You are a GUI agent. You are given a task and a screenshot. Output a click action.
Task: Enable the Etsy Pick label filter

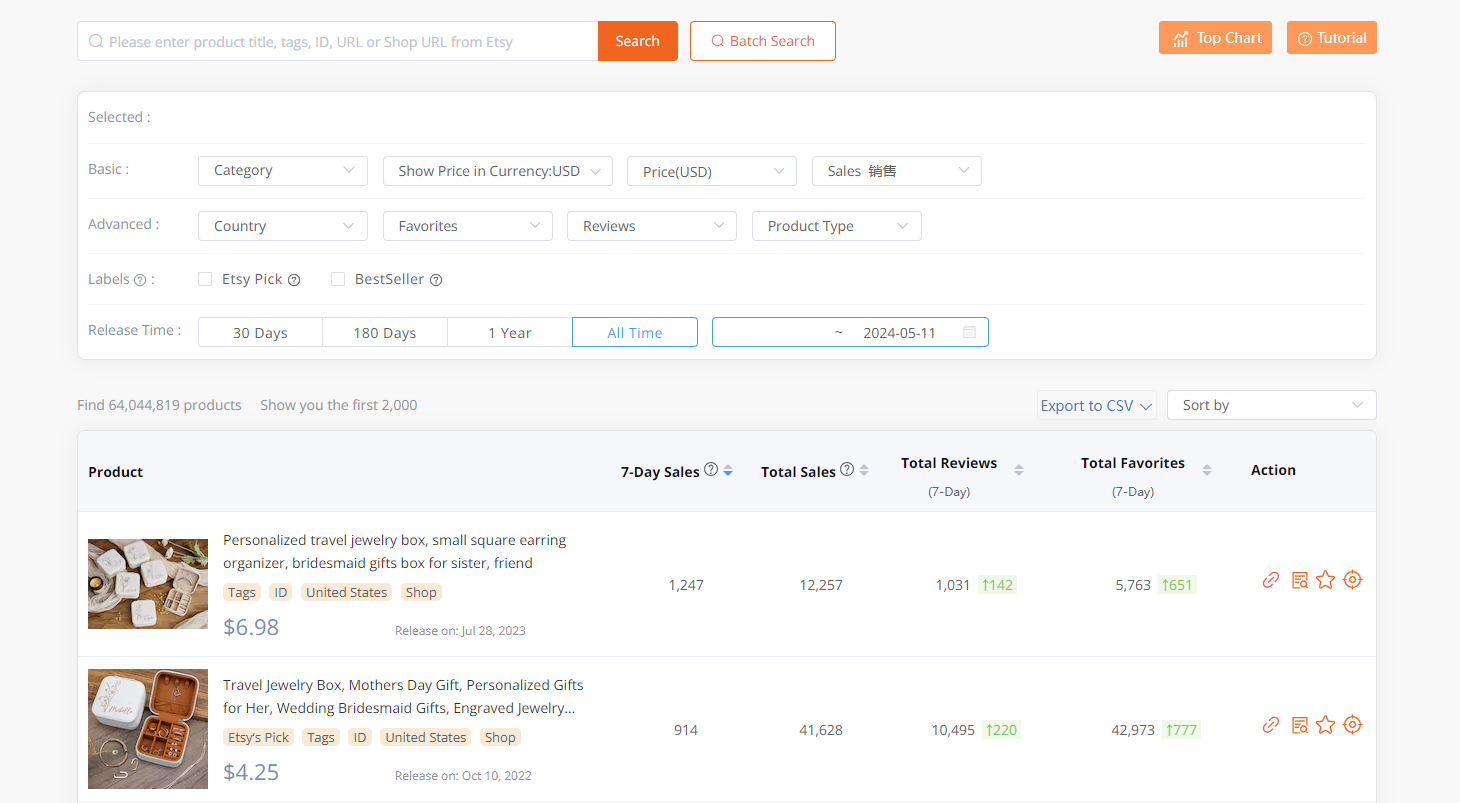pyautogui.click(x=204, y=278)
